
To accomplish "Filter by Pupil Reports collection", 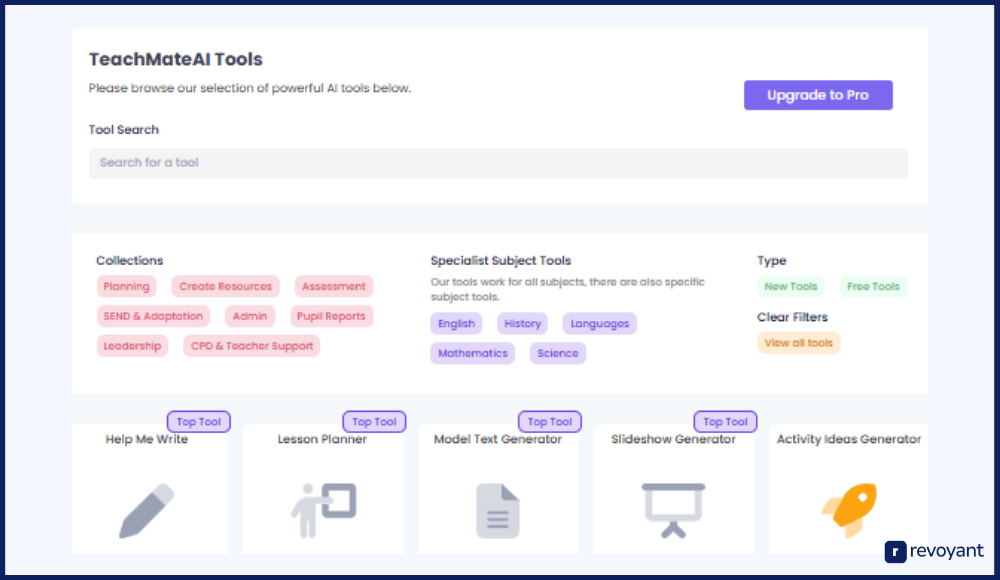I will pyautogui.click(x=331, y=316).
